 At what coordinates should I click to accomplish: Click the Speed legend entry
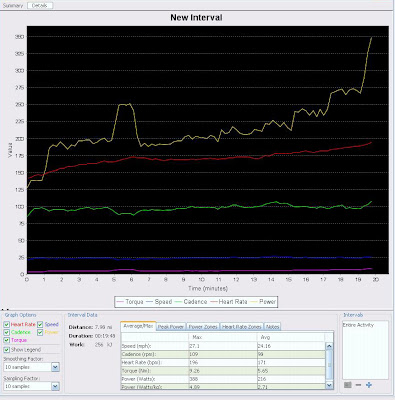159,302
